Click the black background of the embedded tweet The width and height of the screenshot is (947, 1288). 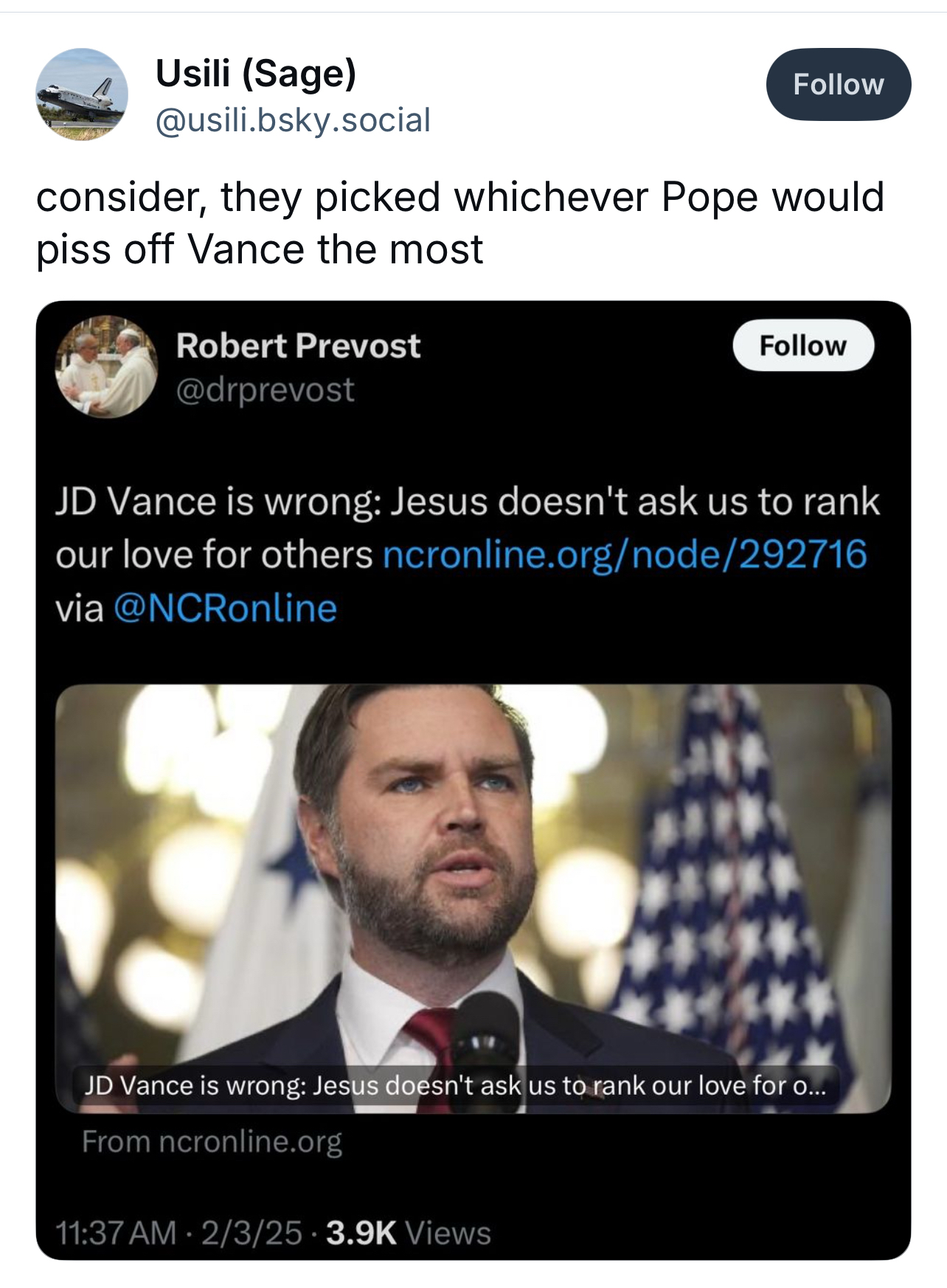tap(590, 435)
